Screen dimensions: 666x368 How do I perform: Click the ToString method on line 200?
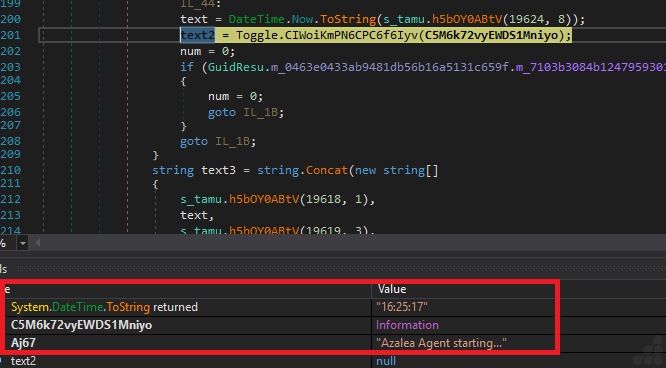coord(348,19)
